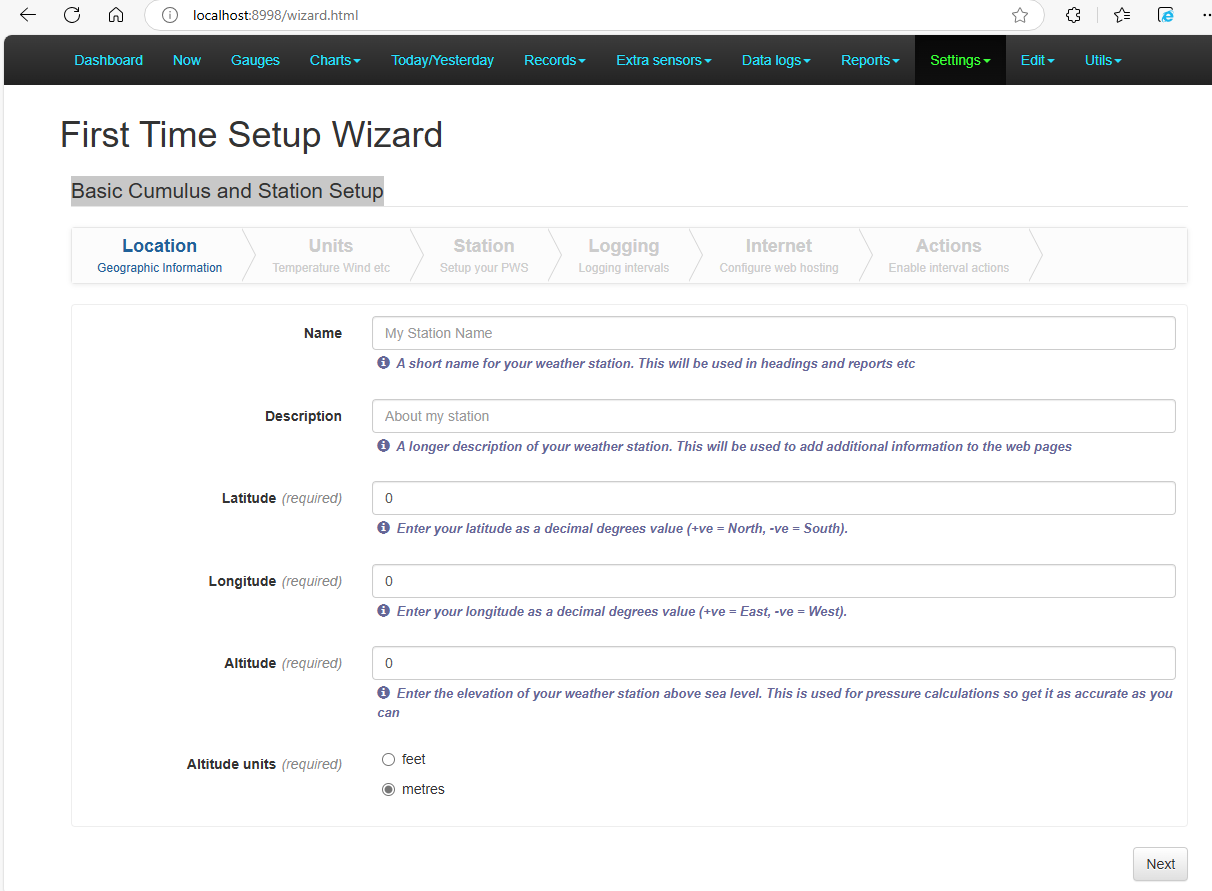Click the Next button
The height and width of the screenshot is (891, 1212).
click(1160, 864)
